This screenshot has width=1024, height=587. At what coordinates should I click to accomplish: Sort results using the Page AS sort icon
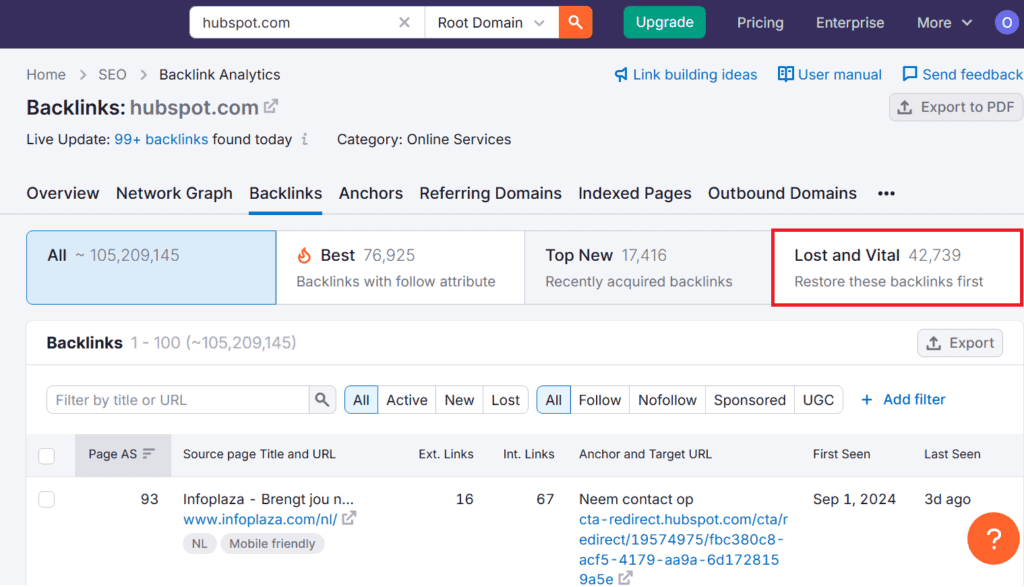click(x=146, y=455)
